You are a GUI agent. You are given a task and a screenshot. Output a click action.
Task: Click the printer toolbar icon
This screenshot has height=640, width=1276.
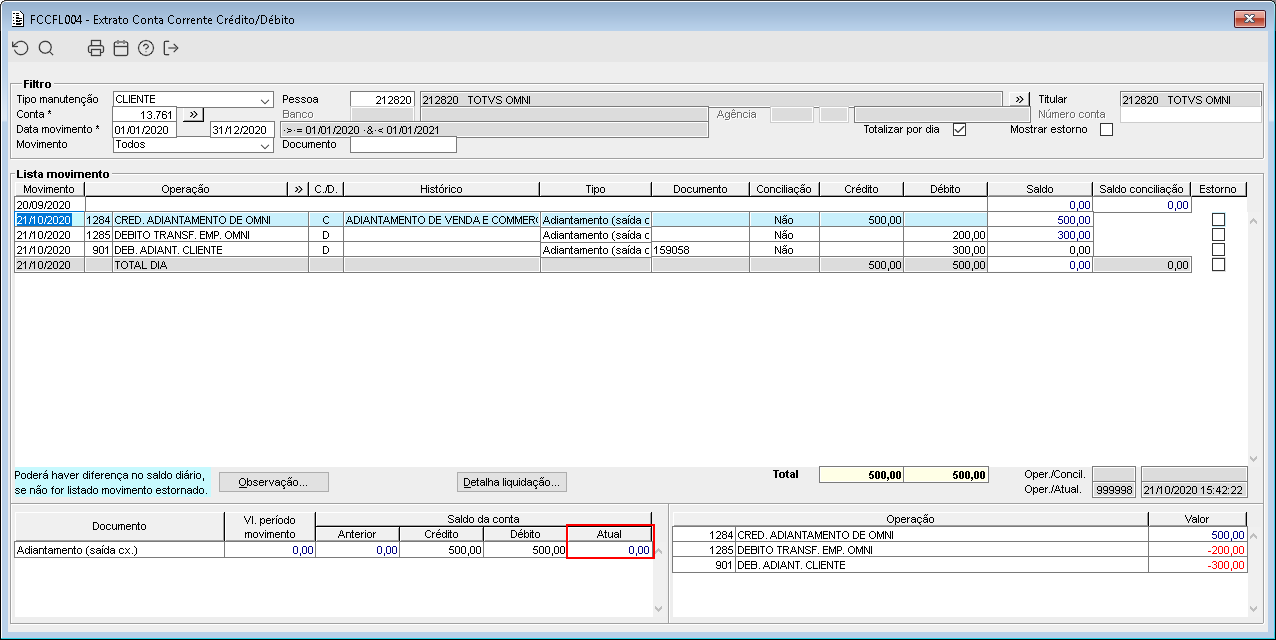click(x=96, y=48)
